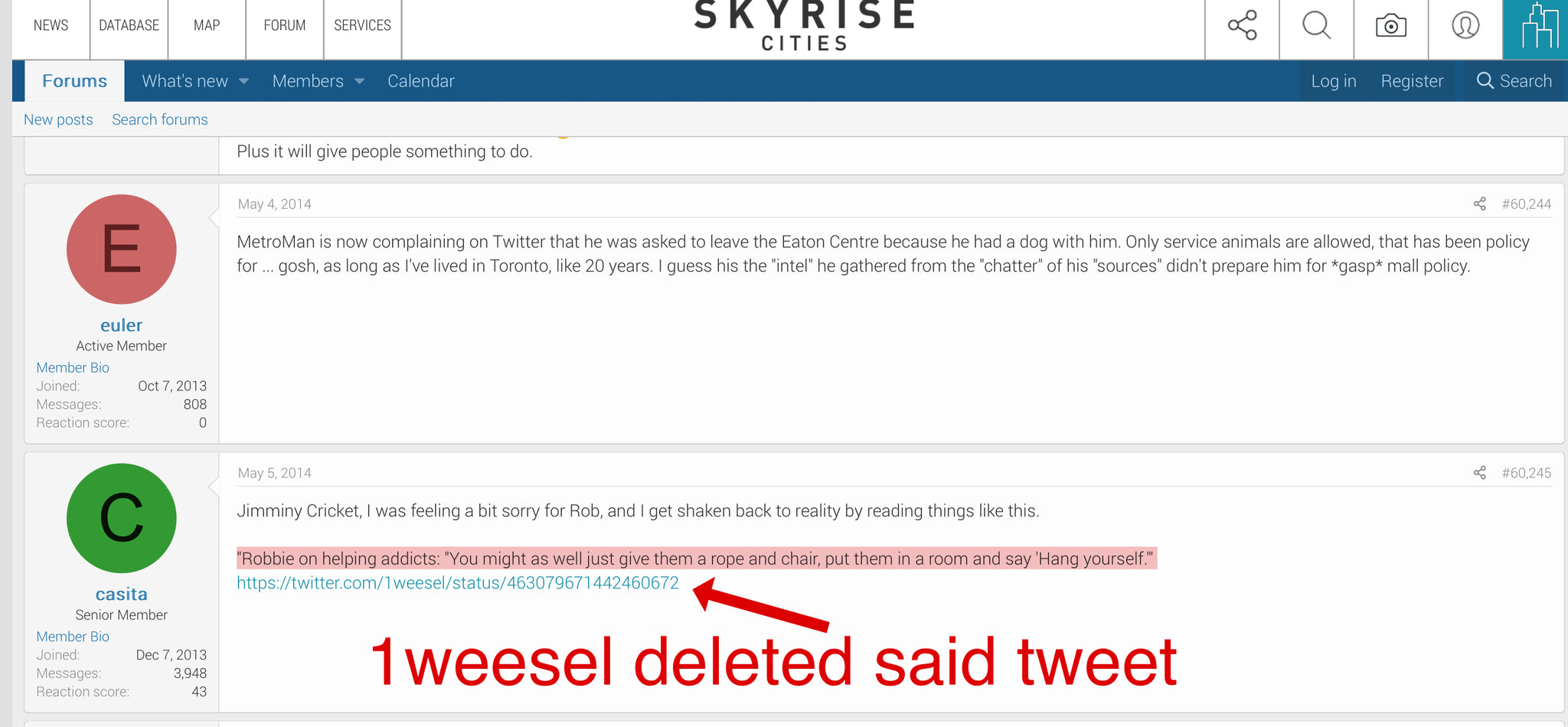Click the share icon in top header
The image size is (1568, 727).
(x=1242, y=25)
